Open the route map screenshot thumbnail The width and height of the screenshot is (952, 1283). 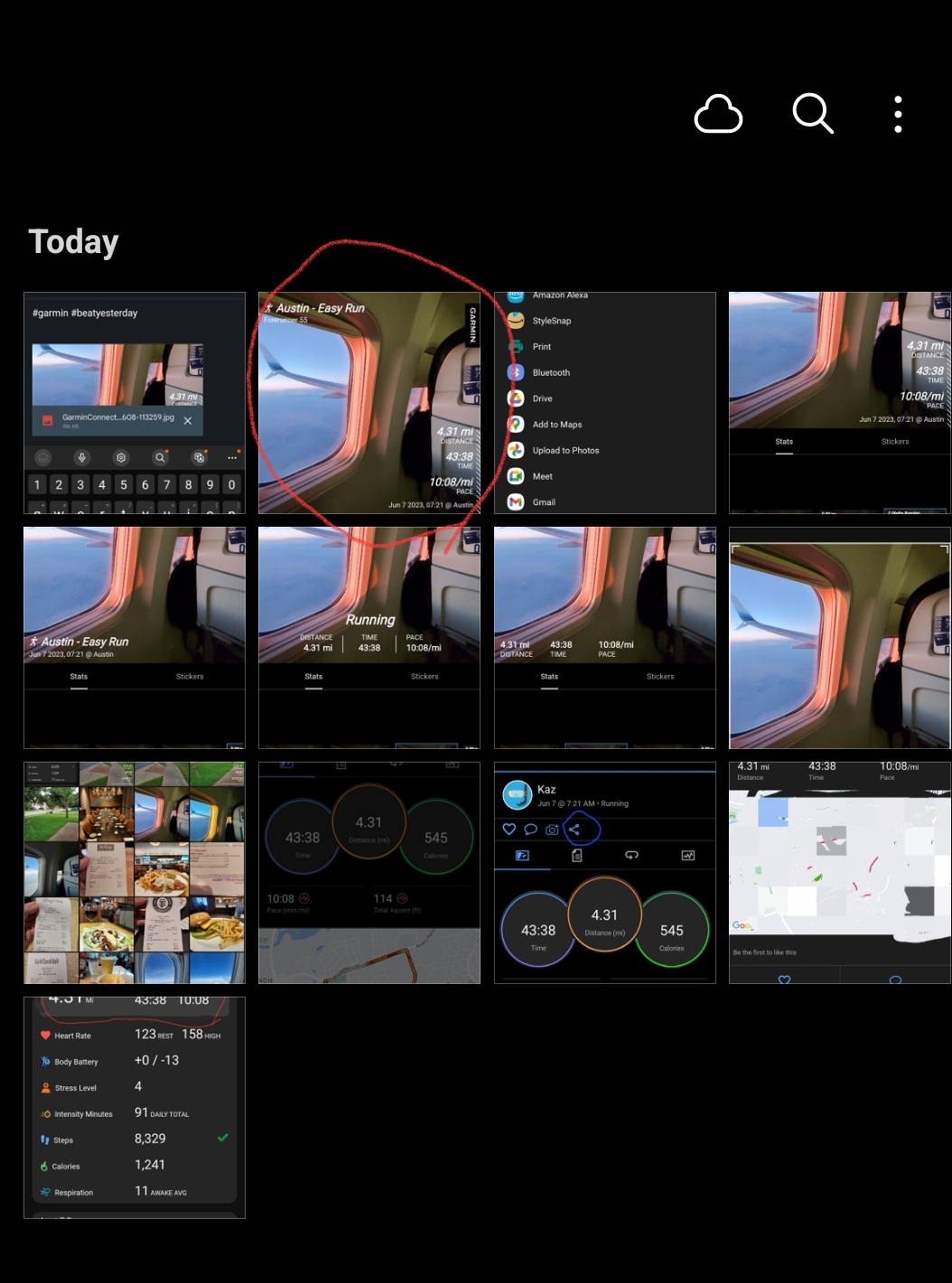840,873
